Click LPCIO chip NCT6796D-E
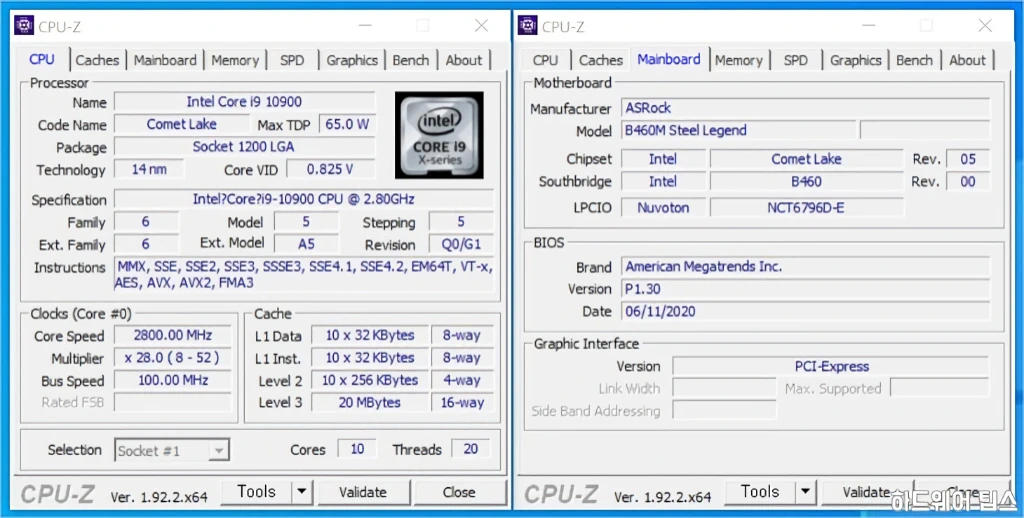This screenshot has width=1024, height=518. pyautogui.click(x=807, y=208)
